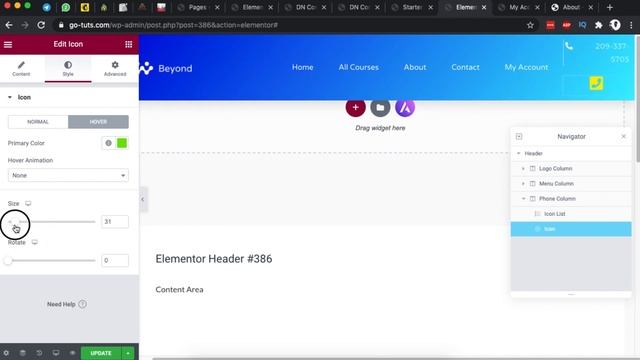The width and height of the screenshot is (640, 360).
Task: Open the History icon in footer
Action: (x=39, y=353)
